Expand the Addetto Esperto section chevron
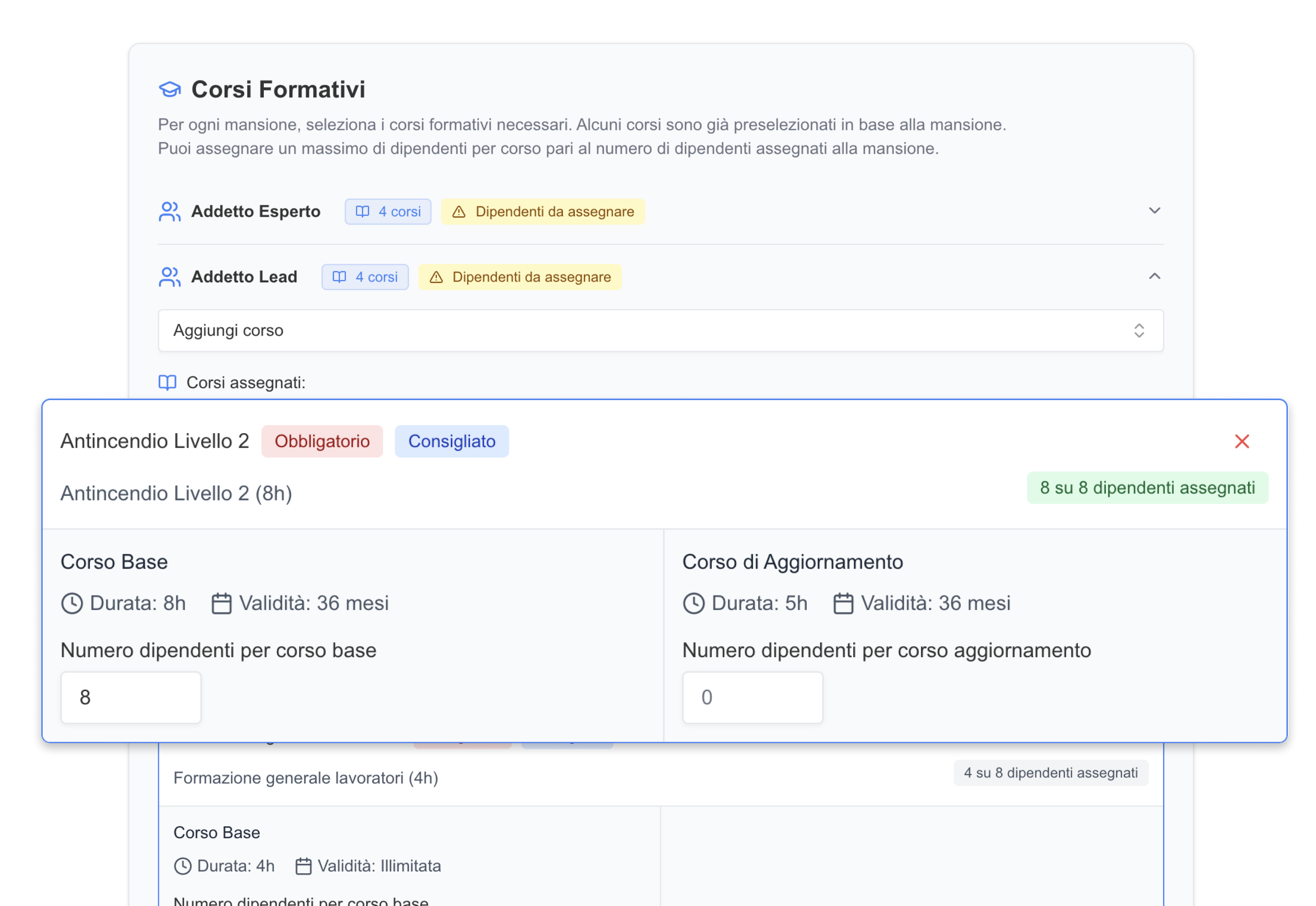The width and height of the screenshot is (1316, 906). point(1154,210)
